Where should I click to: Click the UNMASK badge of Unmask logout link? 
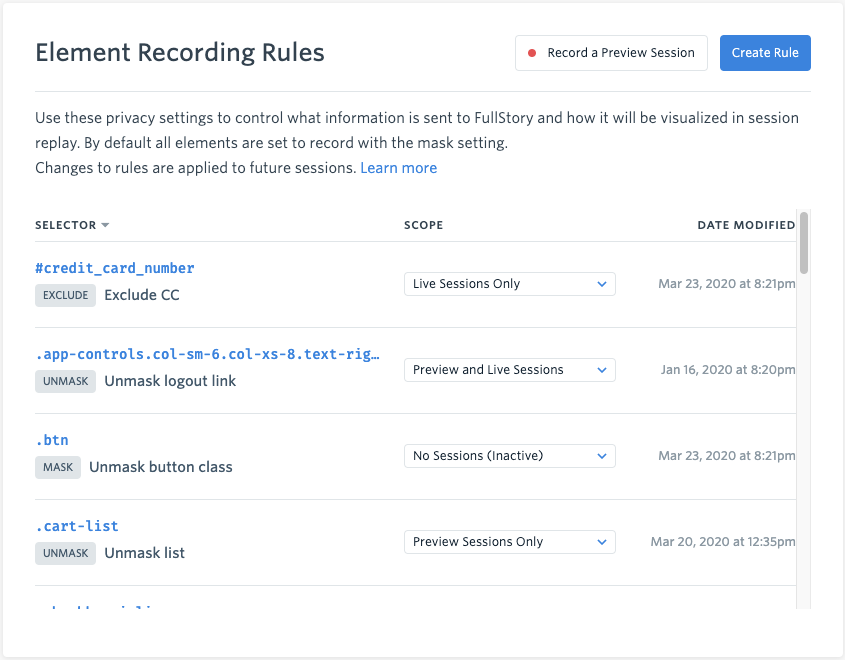[x=65, y=381]
